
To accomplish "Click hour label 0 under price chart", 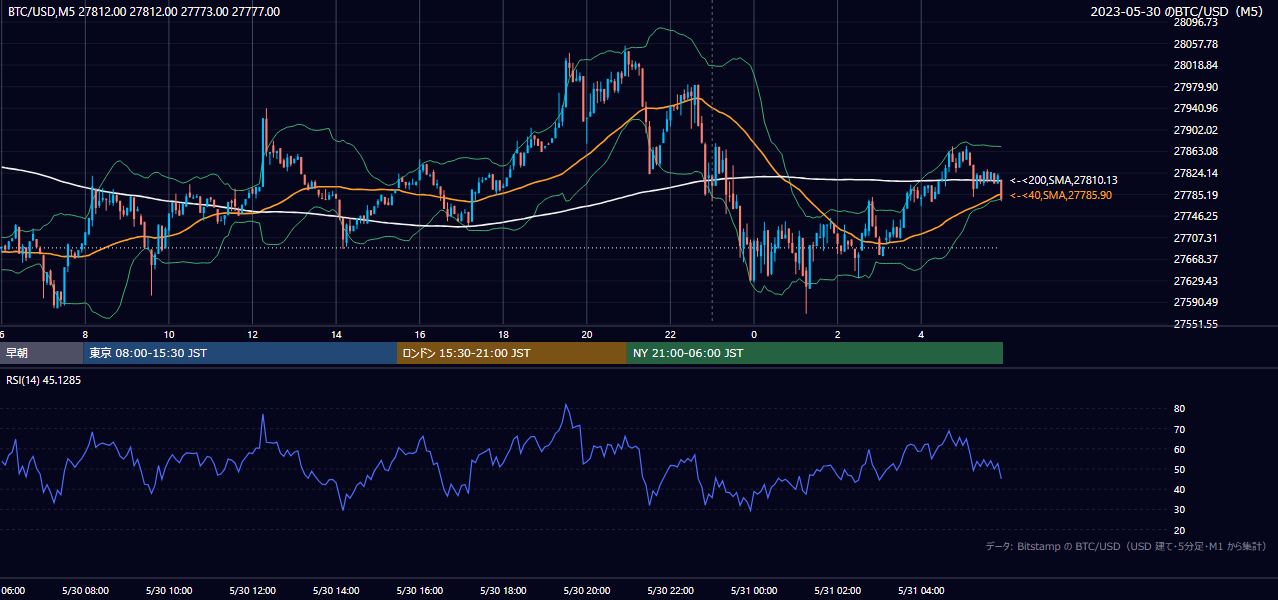I will (754, 335).
